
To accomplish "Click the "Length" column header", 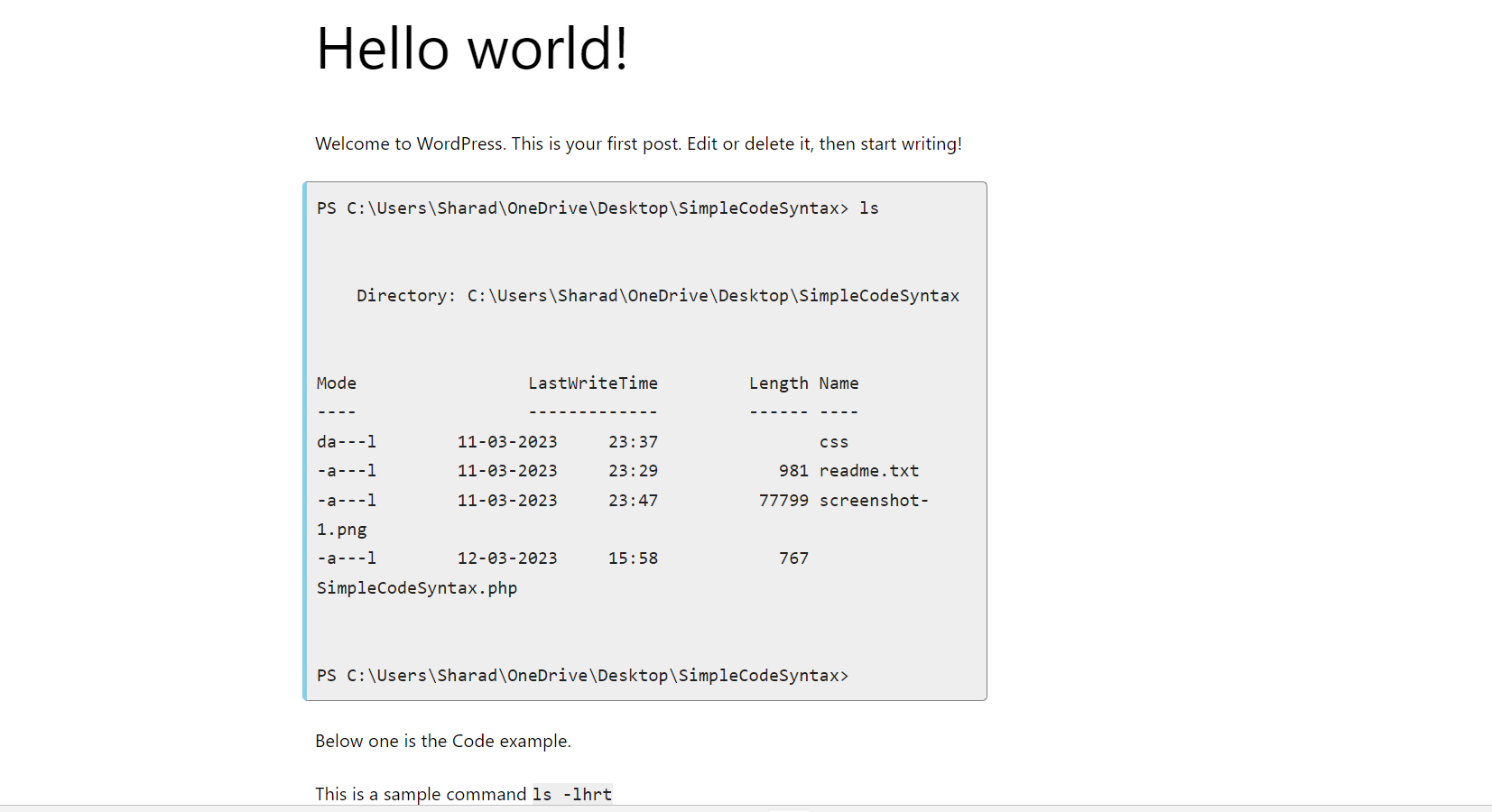I will tap(778, 383).
